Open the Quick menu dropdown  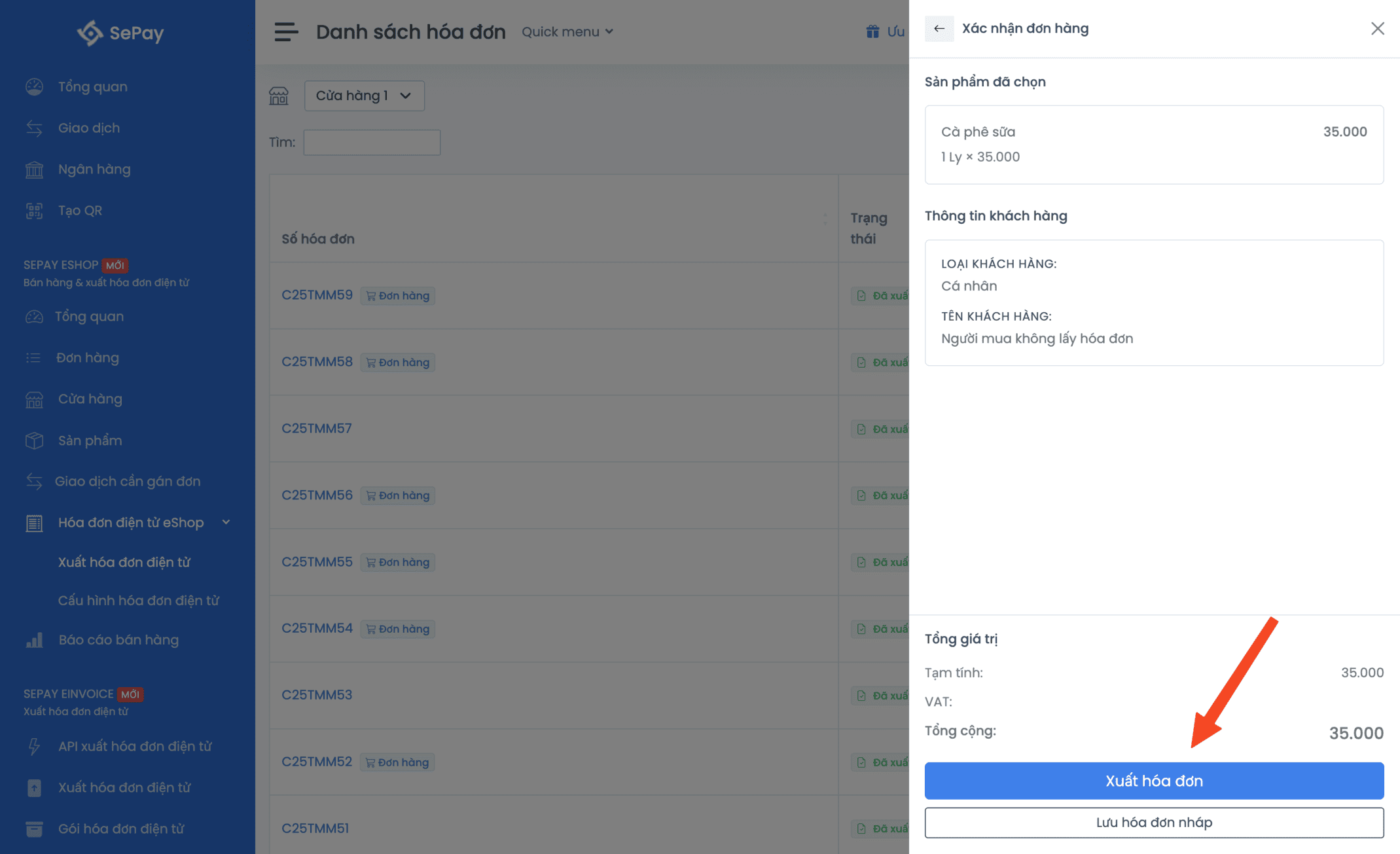click(x=567, y=31)
